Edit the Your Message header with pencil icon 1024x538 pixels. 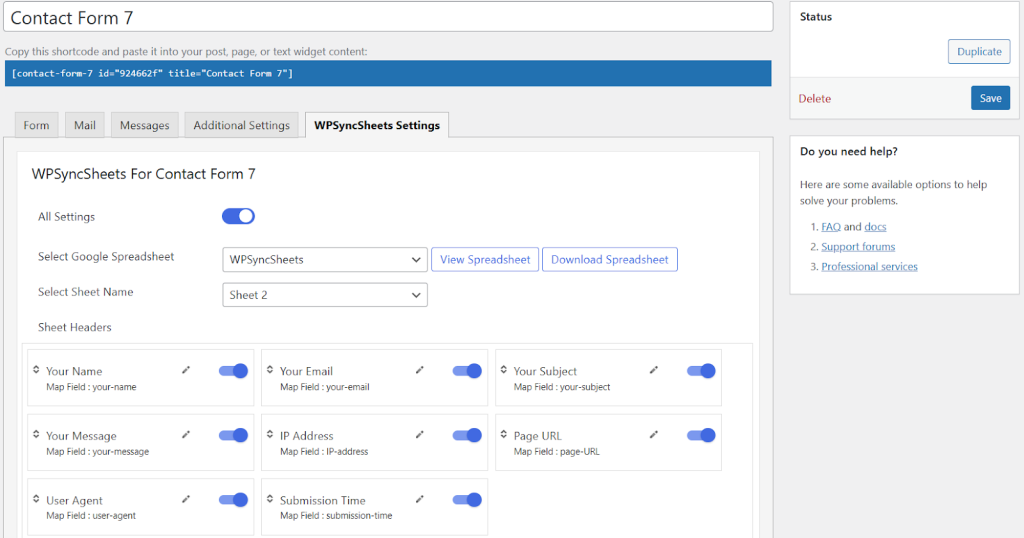pos(186,435)
